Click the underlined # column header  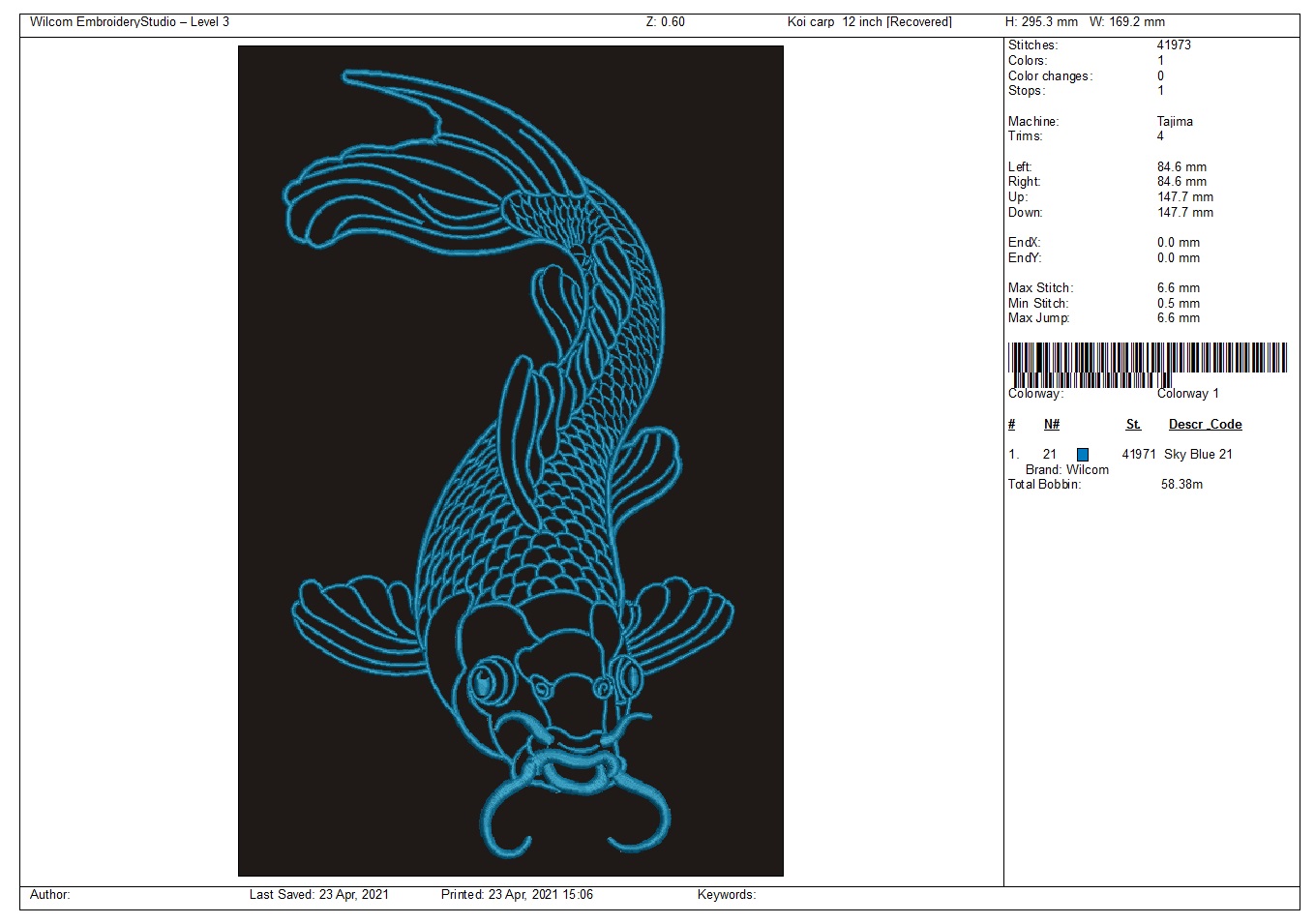[1012, 425]
